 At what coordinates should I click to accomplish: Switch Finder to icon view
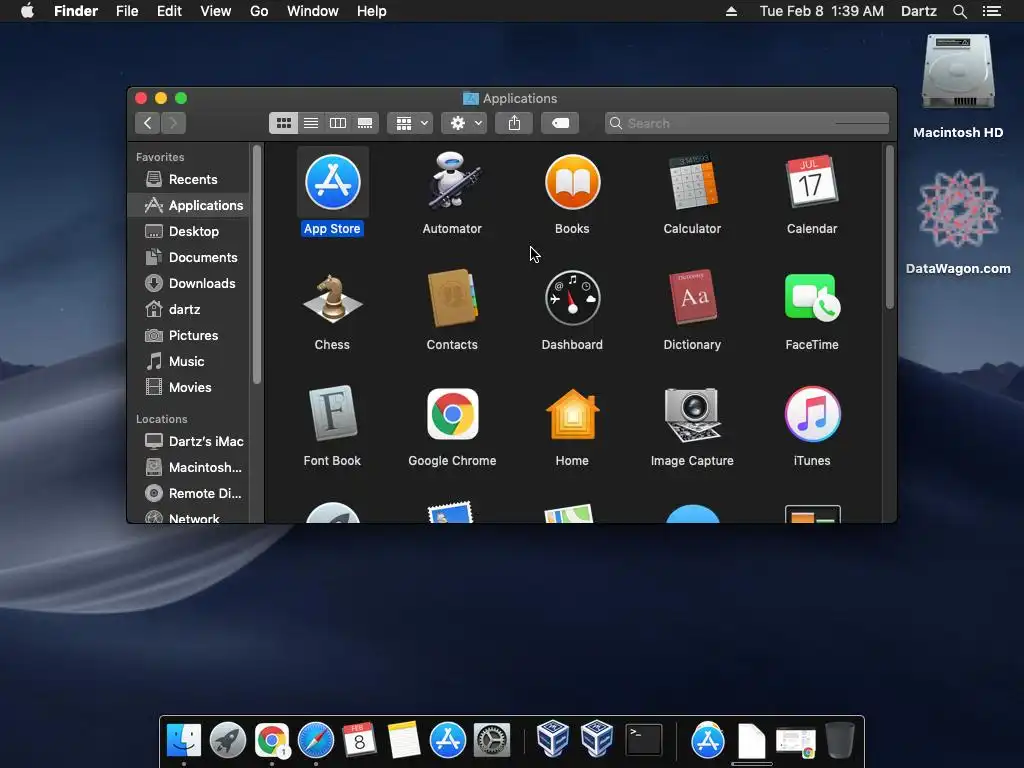tap(283, 123)
